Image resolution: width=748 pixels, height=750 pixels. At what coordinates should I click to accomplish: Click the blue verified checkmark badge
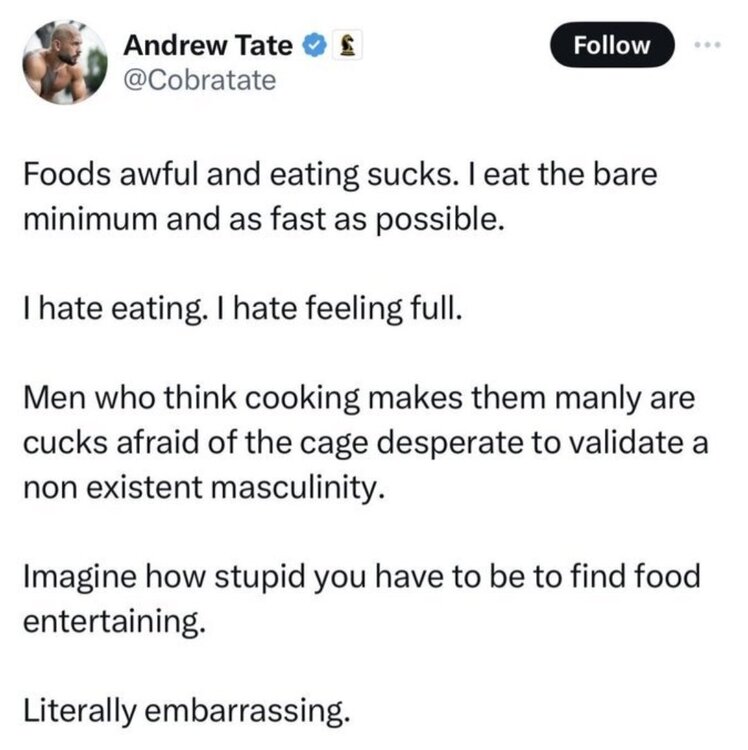click(314, 45)
